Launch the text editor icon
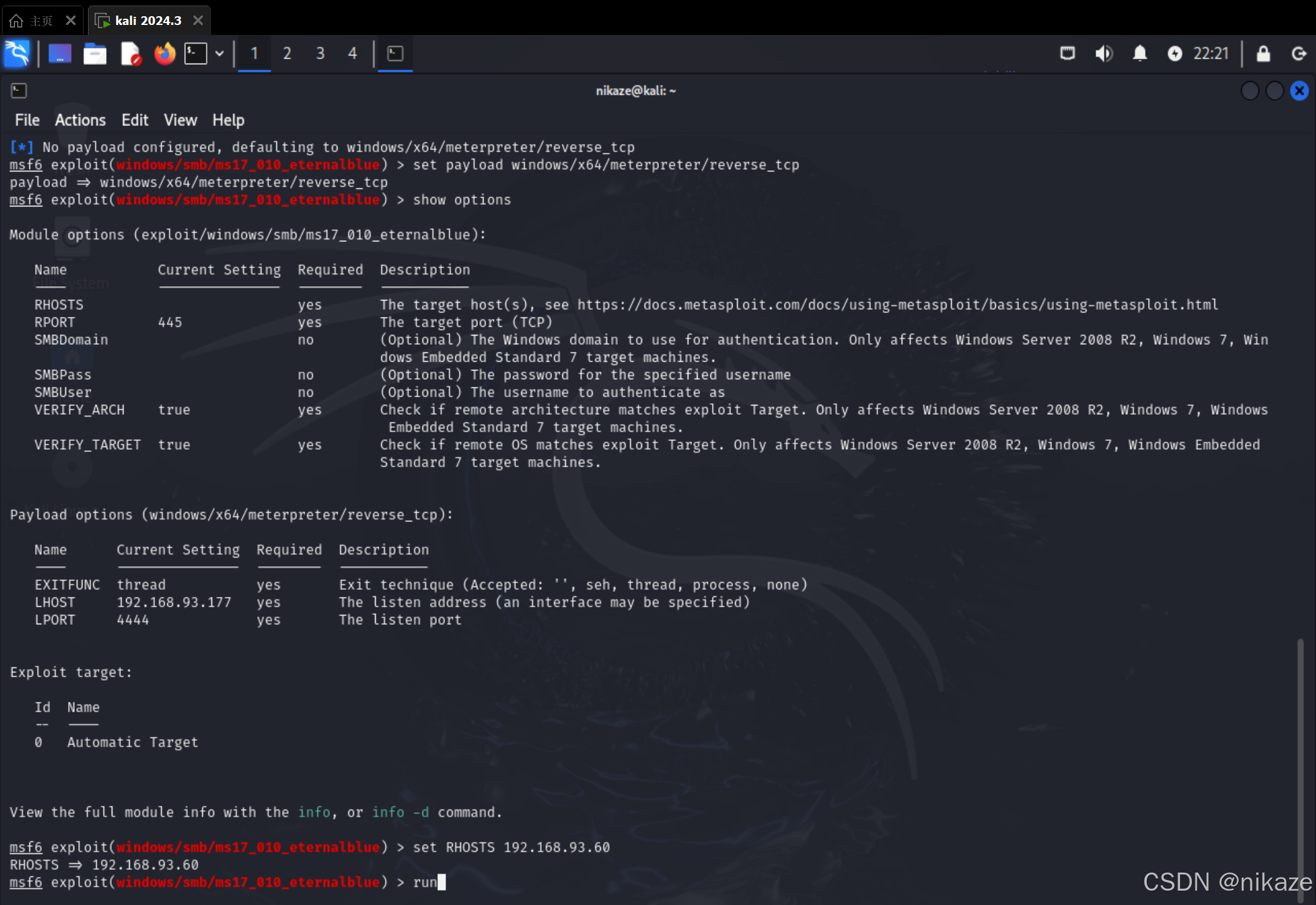 130,54
